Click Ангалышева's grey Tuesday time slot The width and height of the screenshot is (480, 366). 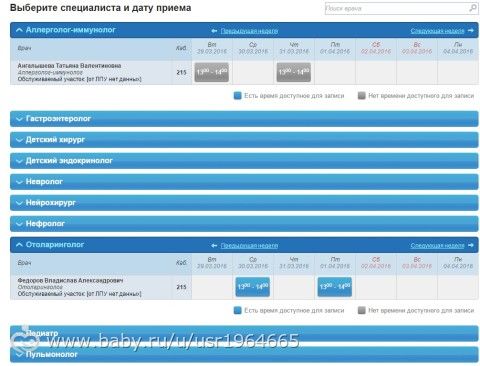click(x=212, y=72)
